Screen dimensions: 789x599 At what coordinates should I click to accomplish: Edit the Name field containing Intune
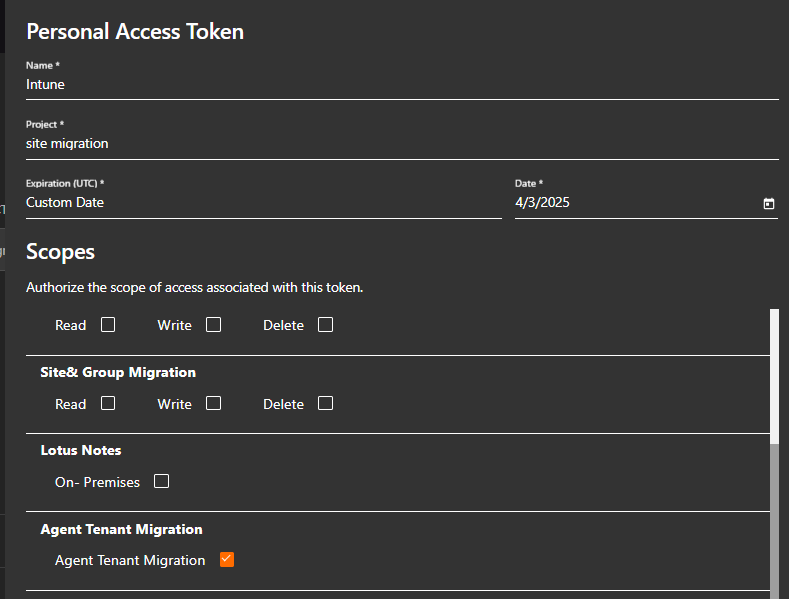[402, 85]
